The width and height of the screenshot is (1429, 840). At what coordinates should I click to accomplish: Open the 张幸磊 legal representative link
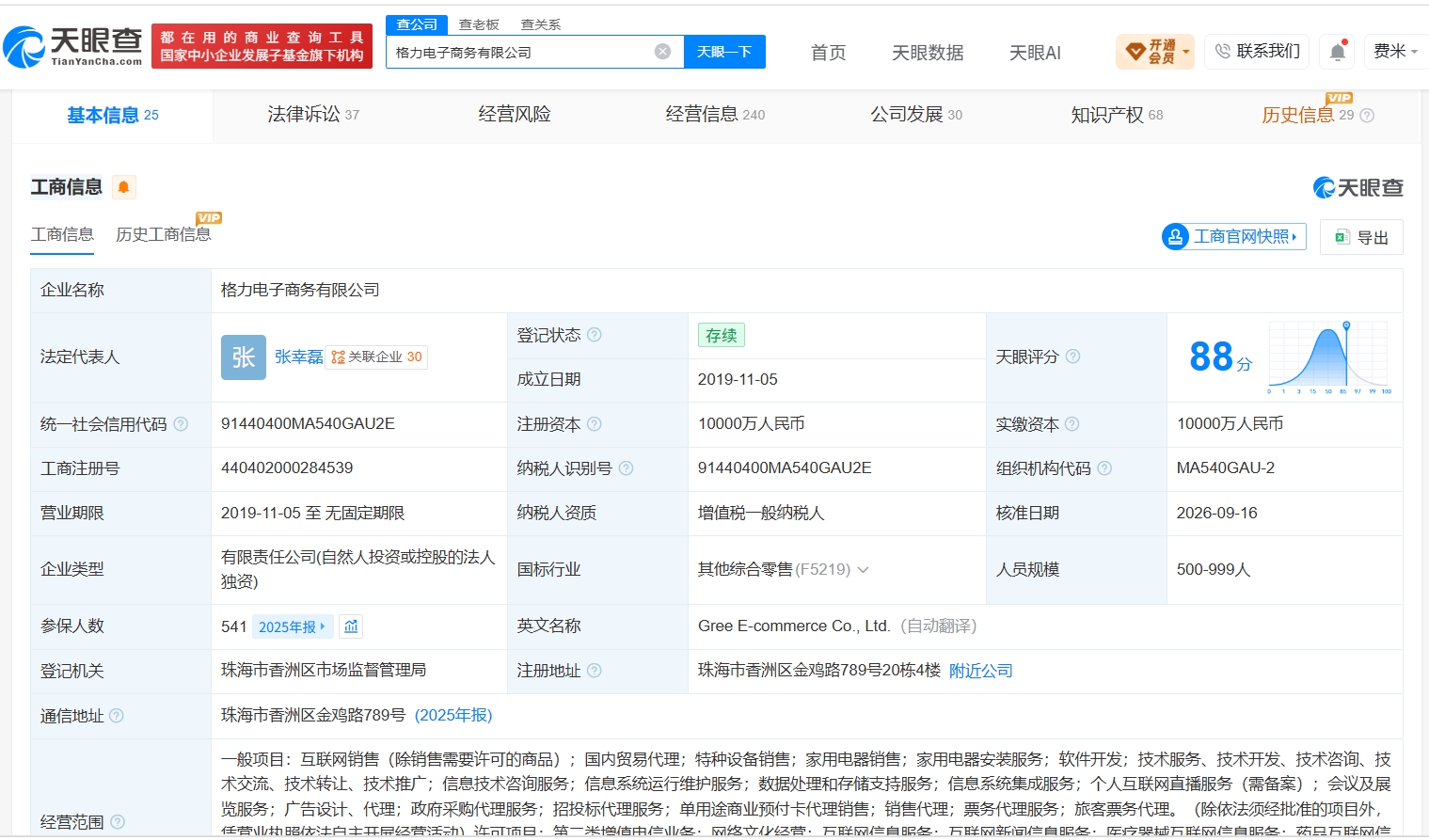[299, 357]
